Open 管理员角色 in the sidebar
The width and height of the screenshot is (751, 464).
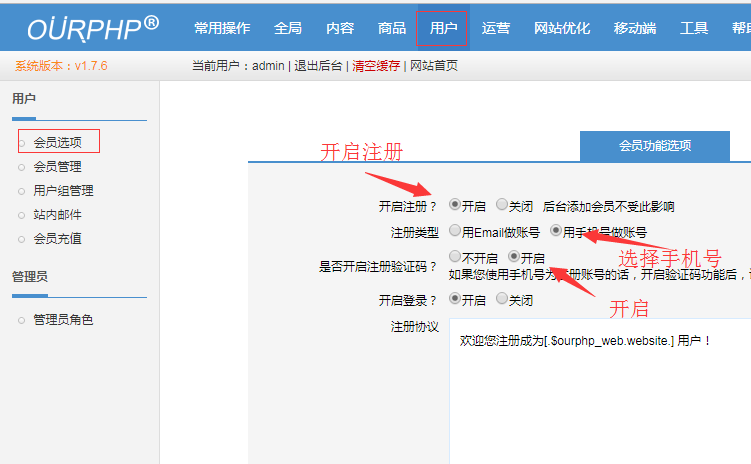coord(63,320)
